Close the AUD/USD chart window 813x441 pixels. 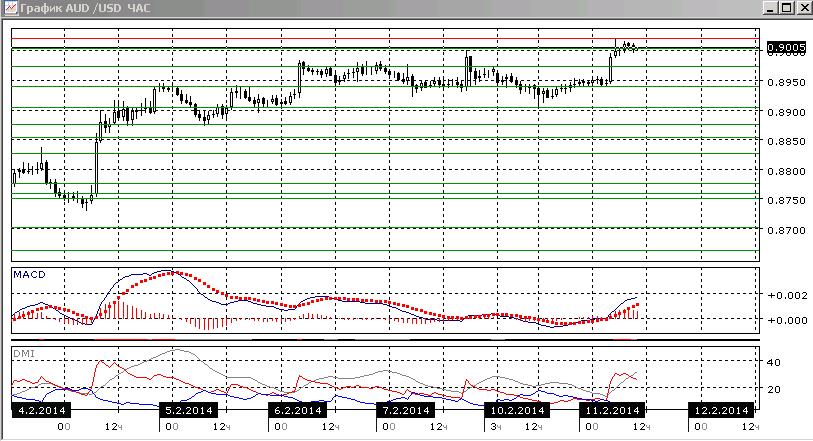point(803,8)
